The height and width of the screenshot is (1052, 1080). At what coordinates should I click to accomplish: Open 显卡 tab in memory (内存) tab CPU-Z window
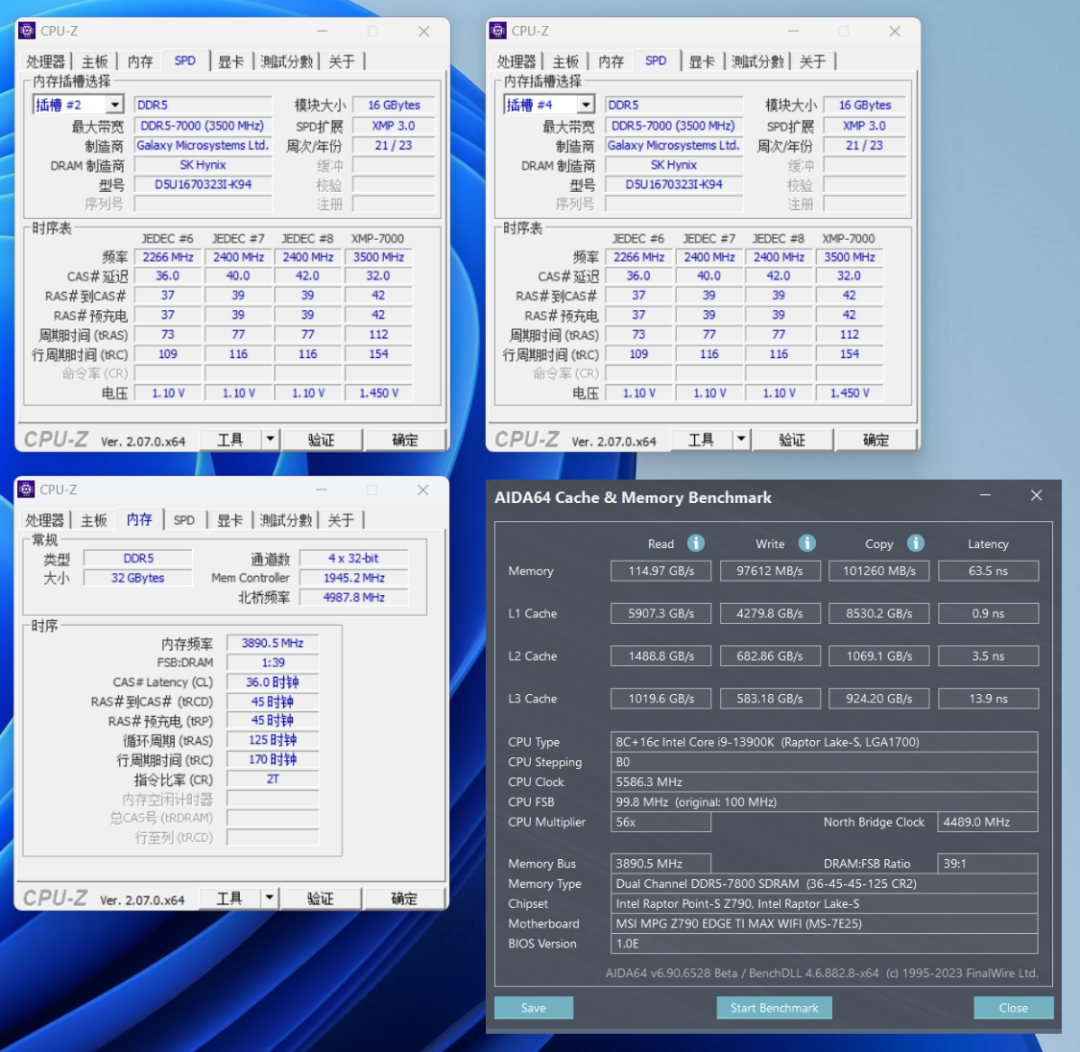[230, 520]
